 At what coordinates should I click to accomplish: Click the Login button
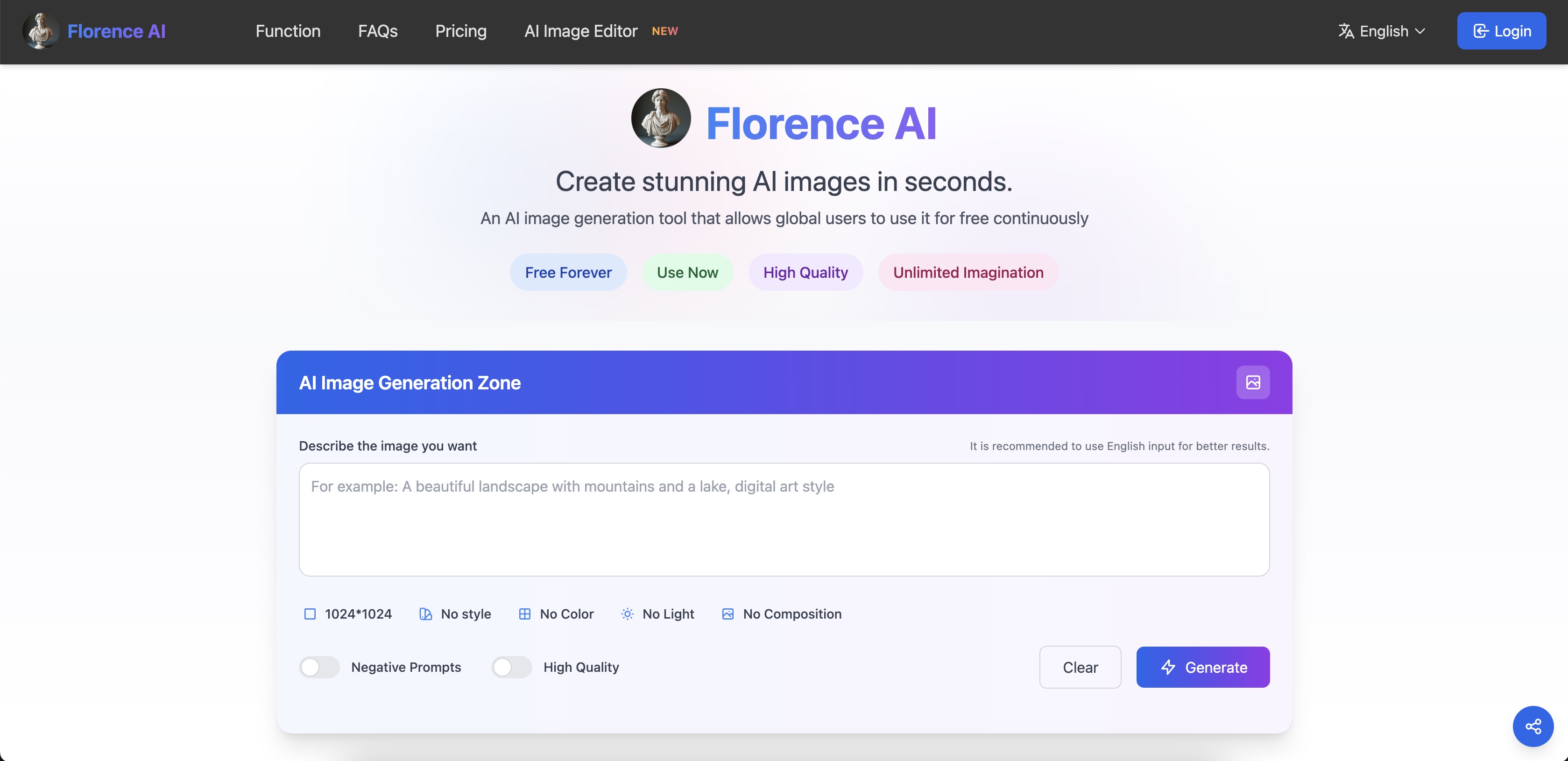click(x=1501, y=31)
